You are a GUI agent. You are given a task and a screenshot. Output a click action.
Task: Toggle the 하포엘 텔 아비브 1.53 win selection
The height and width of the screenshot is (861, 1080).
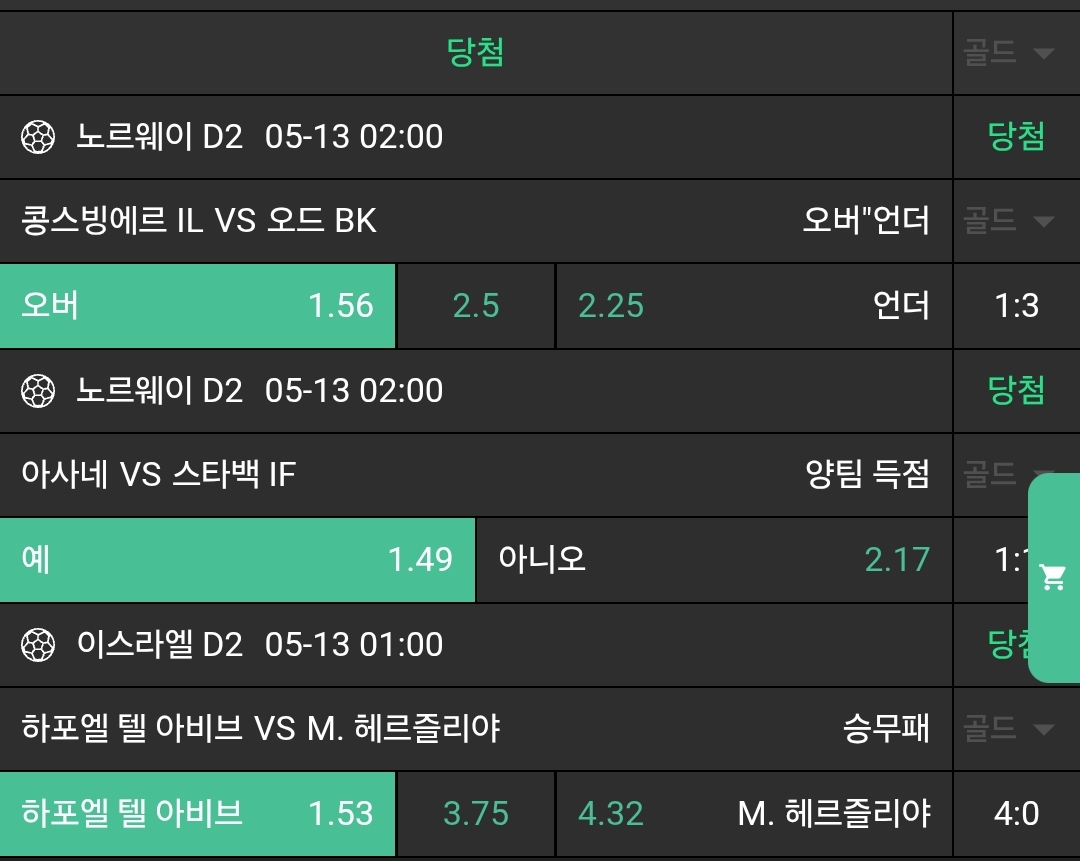(198, 814)
